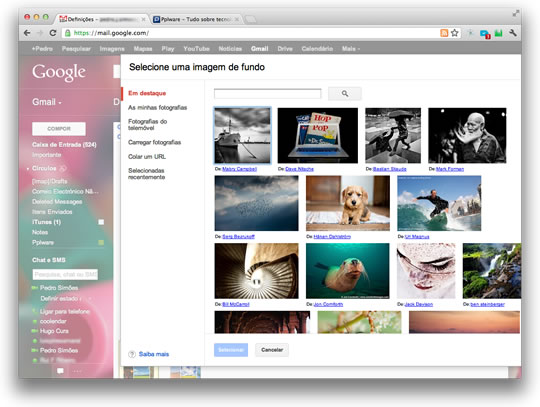Open author link under the sea lion photo
The width and height of the screenshot is (540, 407).
(328, 304)
